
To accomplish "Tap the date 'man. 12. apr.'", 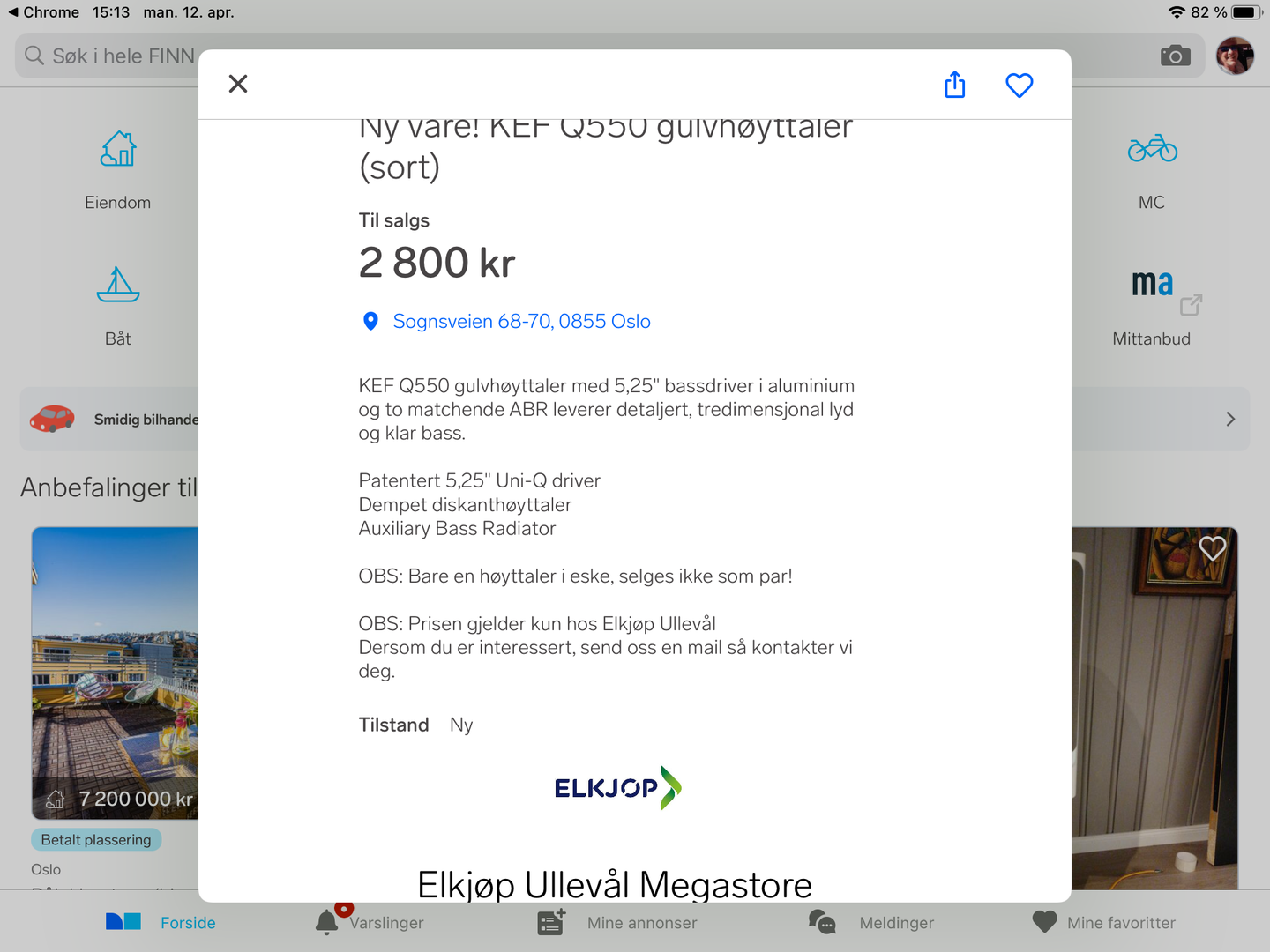I will (189, 12).
